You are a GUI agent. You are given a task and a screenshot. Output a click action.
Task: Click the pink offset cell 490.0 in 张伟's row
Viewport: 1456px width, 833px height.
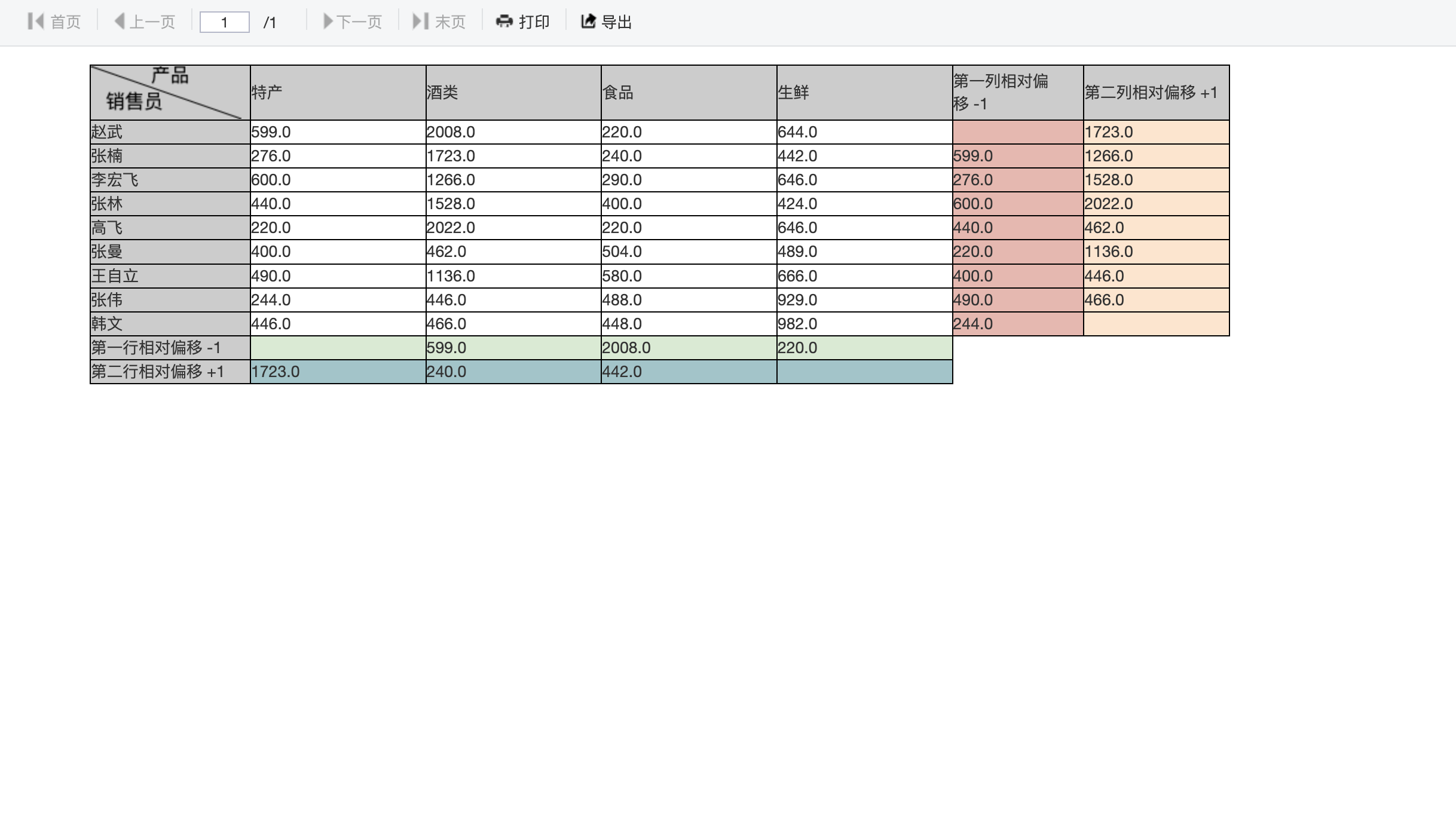click(1018, 300)
